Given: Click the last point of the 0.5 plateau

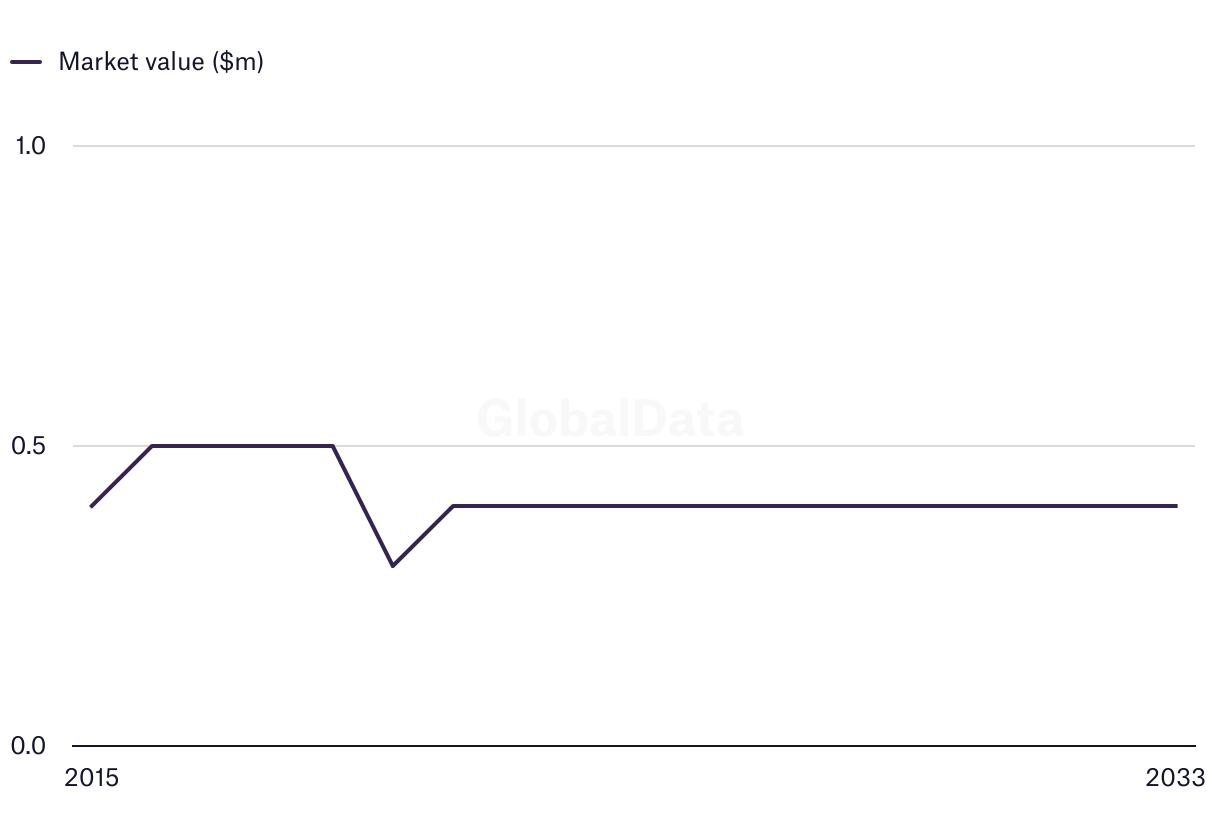Looking at the screenshot, I should 332,446.
